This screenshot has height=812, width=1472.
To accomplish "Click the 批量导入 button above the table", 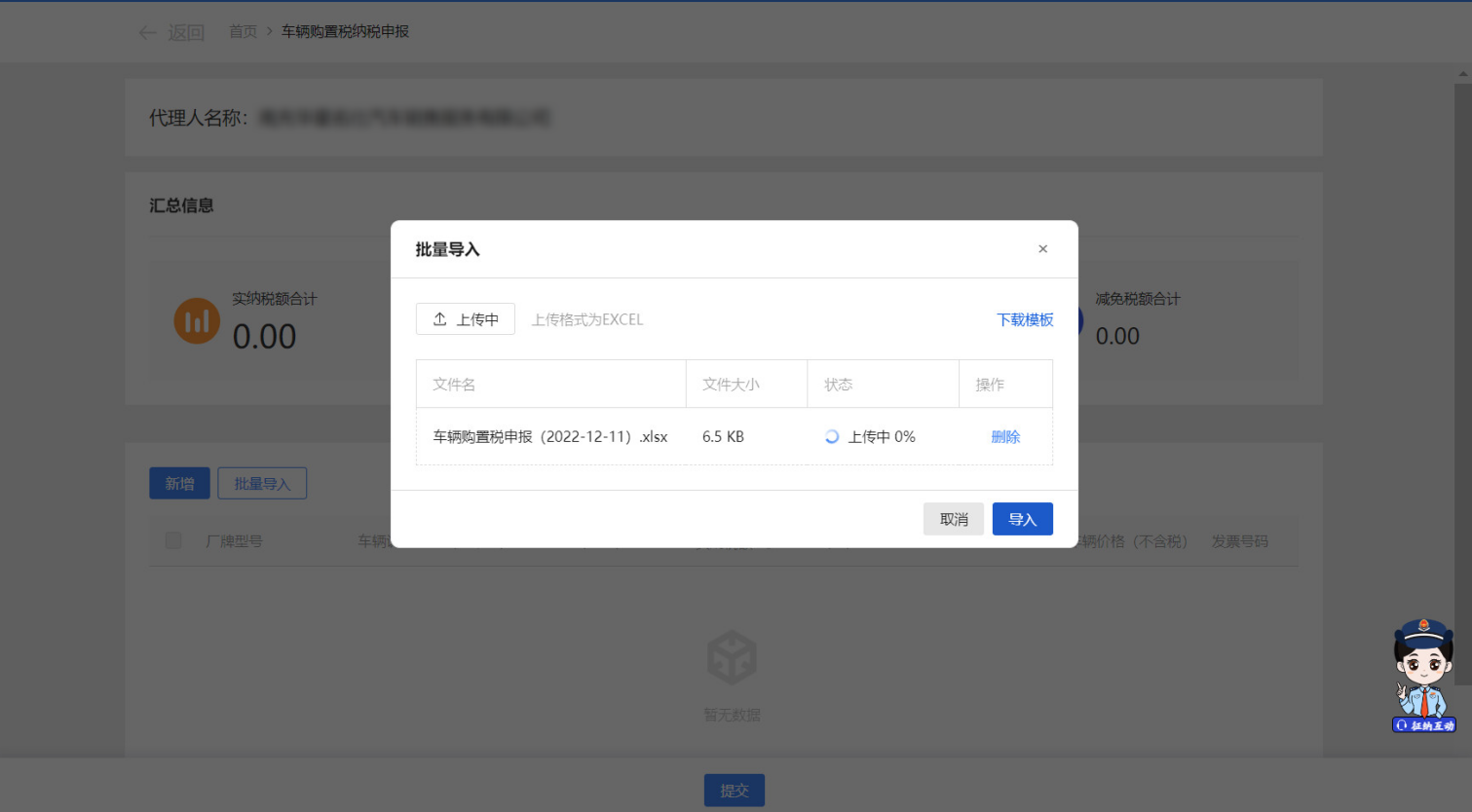I will (262, 484).
